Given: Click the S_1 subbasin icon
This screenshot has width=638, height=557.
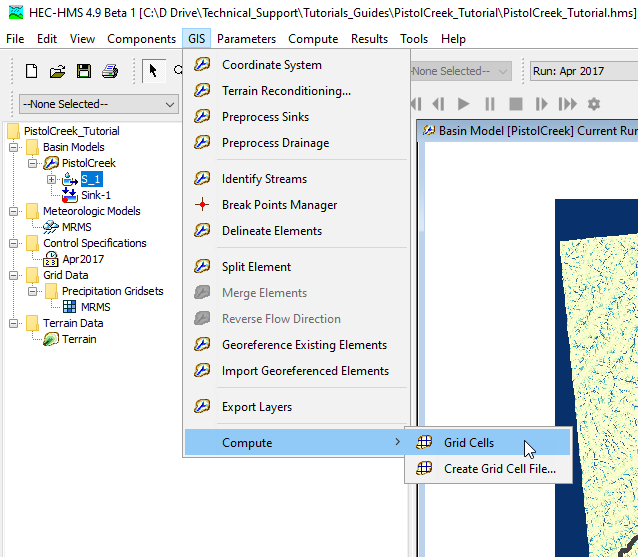Looking at the screenshot, I should 70,179.
